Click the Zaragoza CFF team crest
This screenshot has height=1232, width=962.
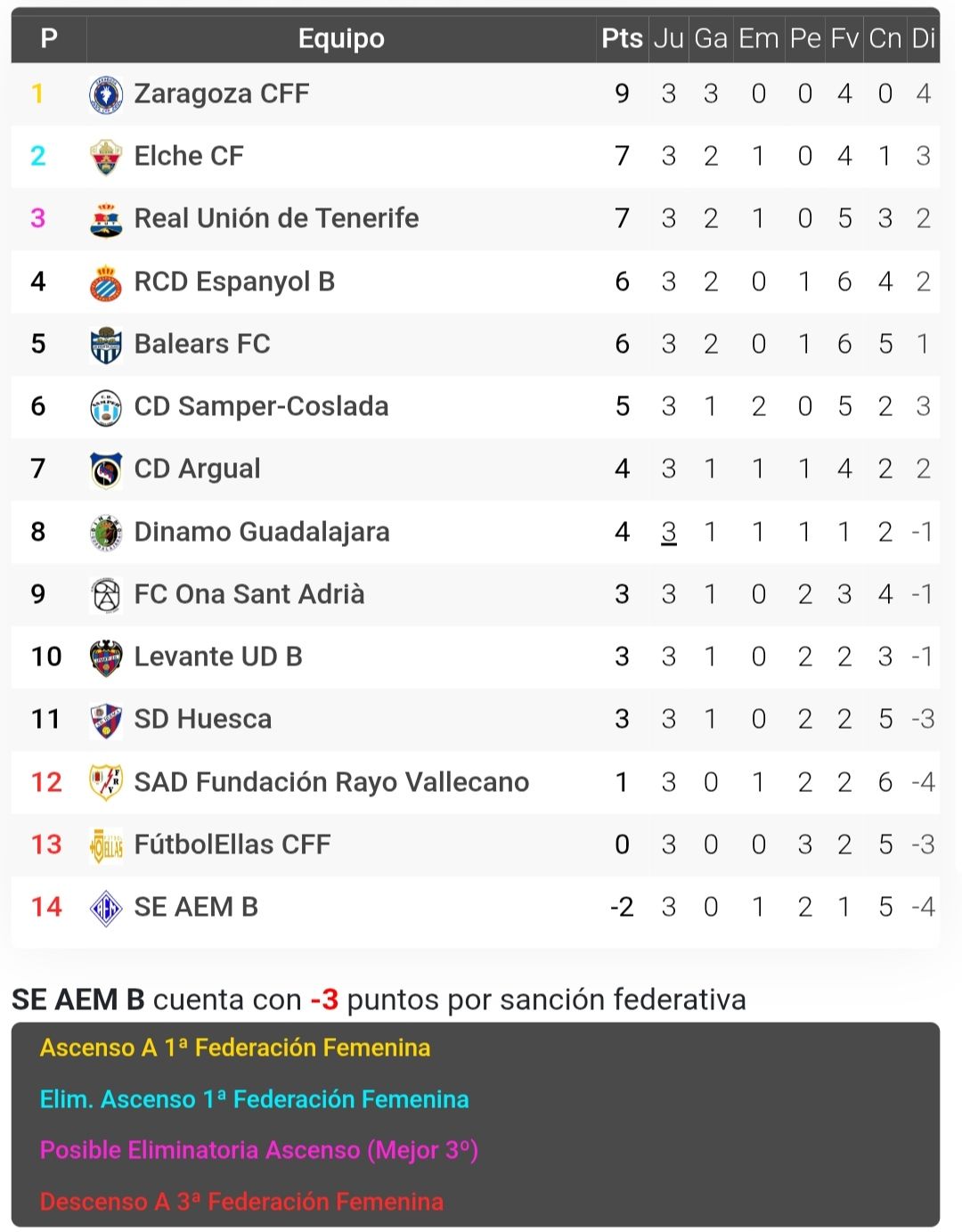(x=106, y=94)
